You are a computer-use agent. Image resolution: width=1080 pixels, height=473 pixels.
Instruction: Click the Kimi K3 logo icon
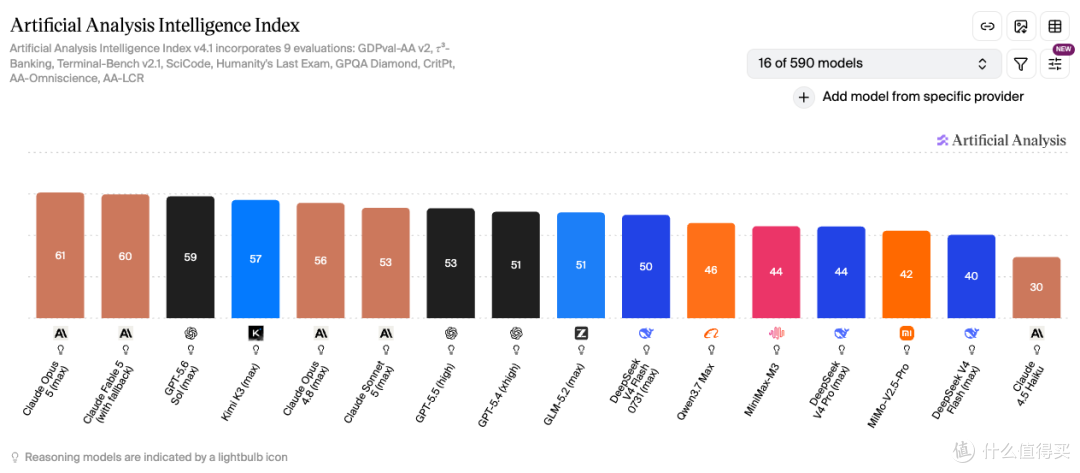pos(256,333)
